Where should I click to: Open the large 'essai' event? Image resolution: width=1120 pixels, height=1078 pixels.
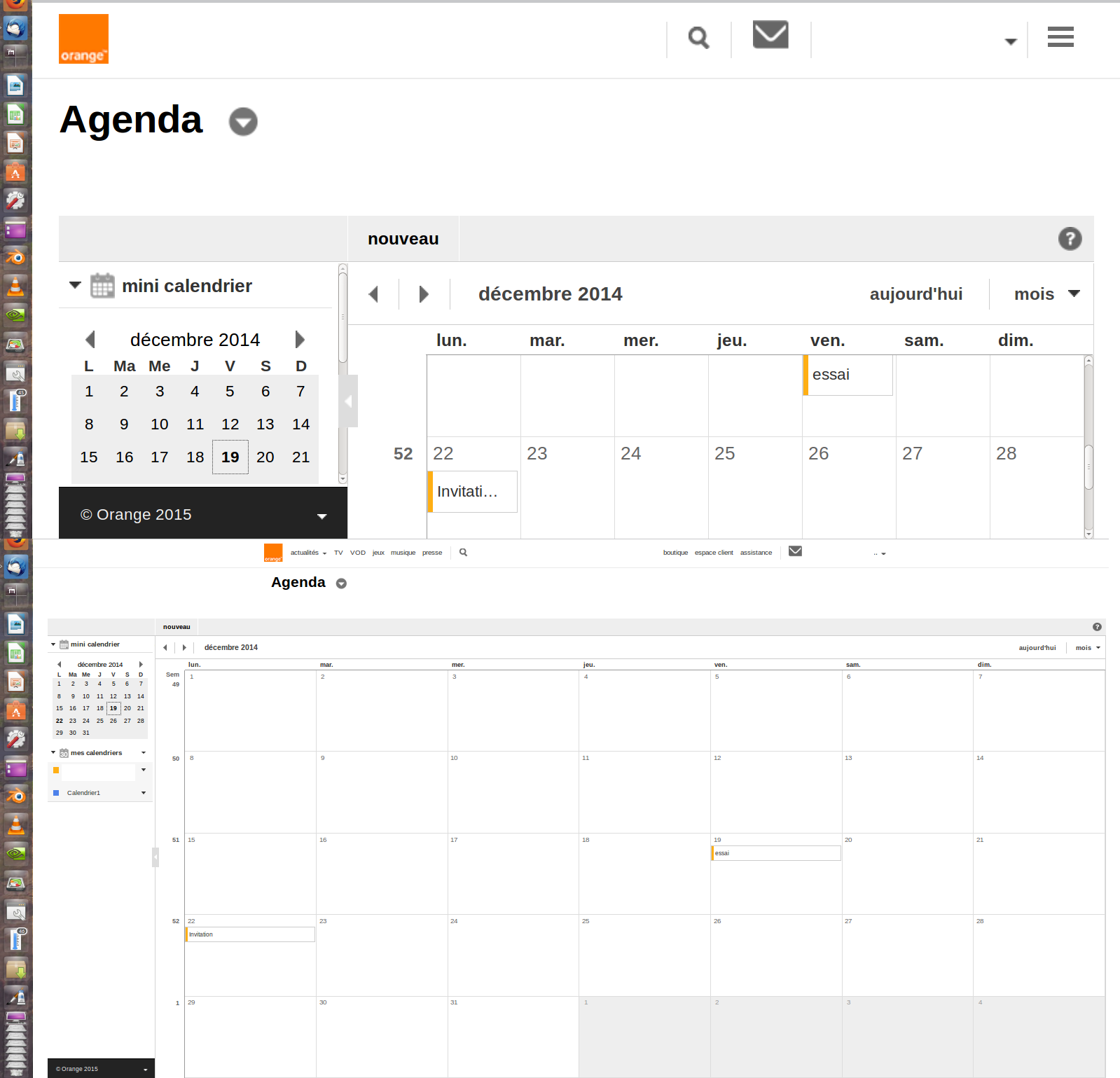click(848, 375)
